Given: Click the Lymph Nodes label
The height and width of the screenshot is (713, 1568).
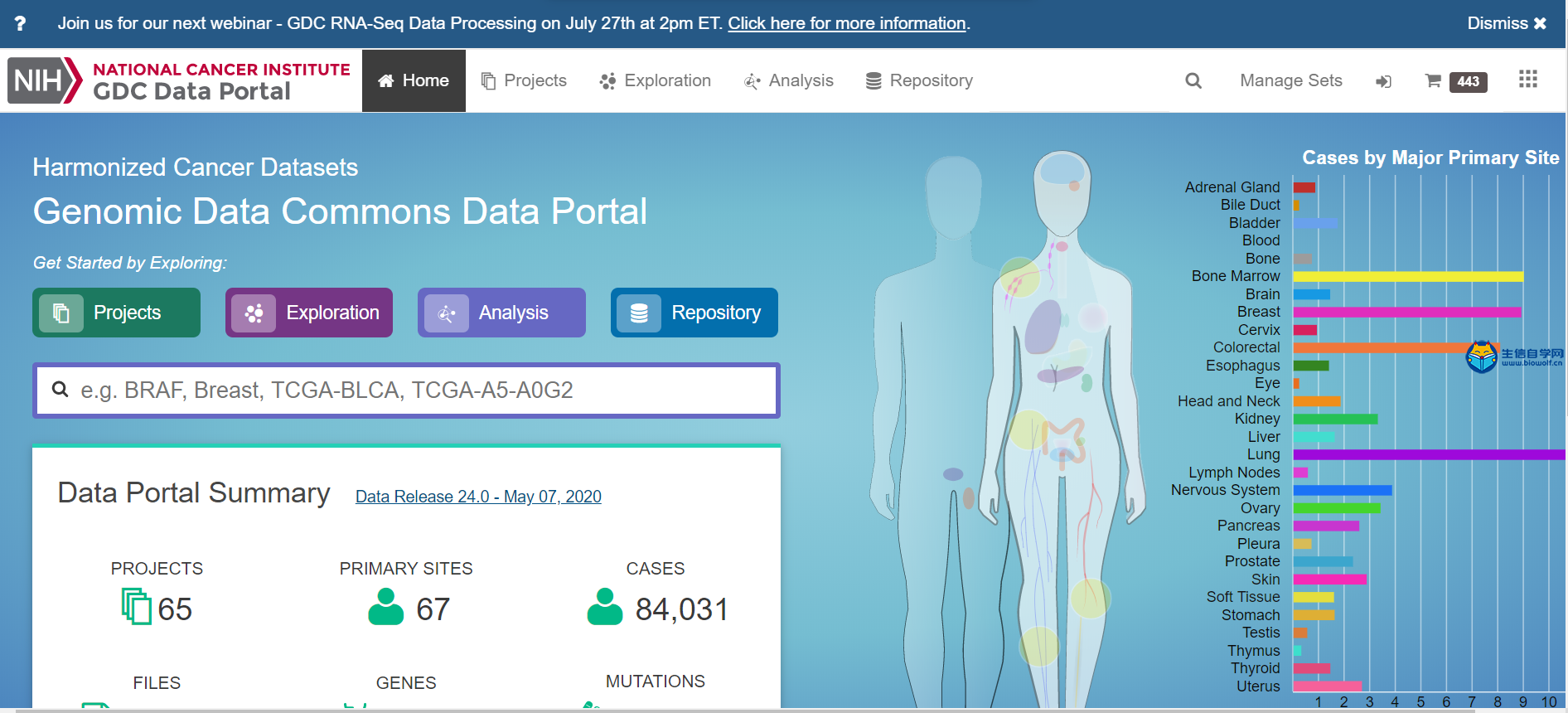Looking at the screenshot, I should tap(1234, 473).
